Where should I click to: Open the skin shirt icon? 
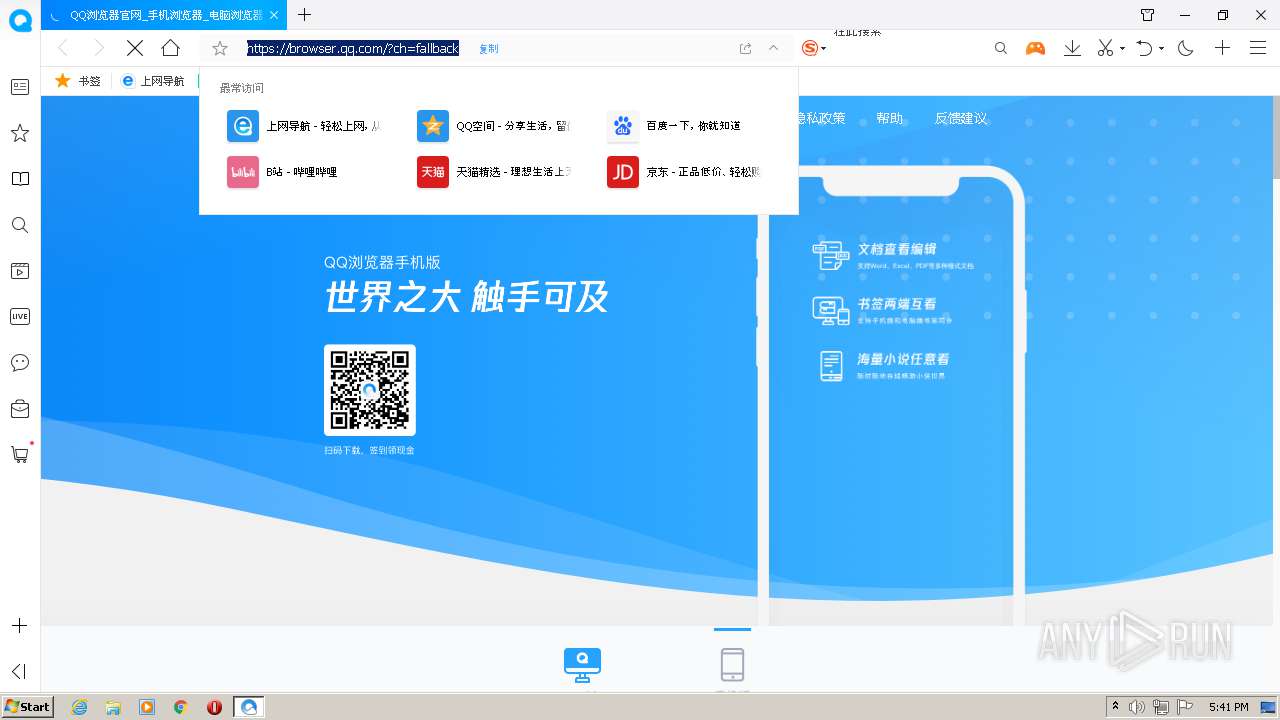coord(1147,15)
